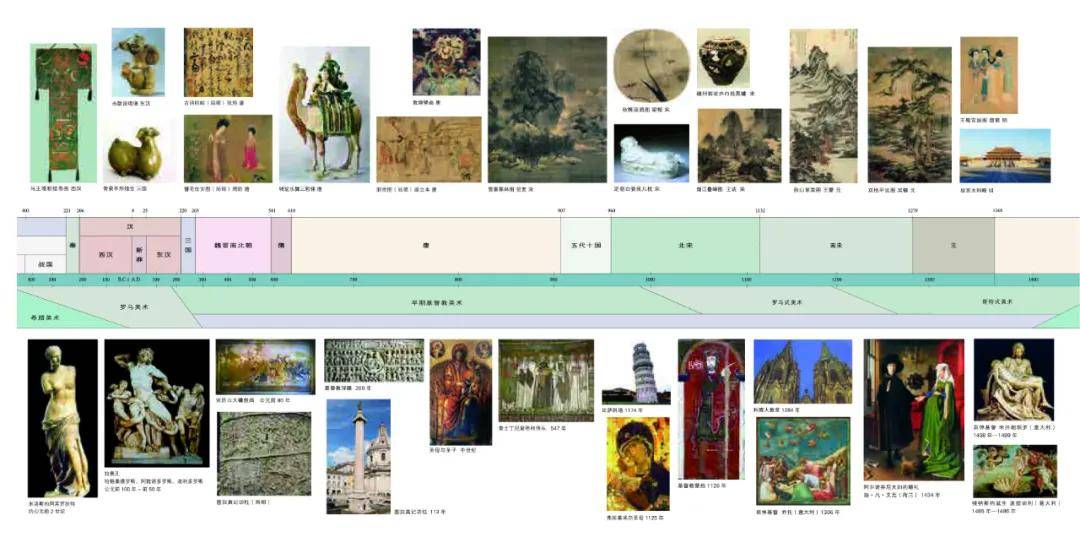Select the 五代十国 period block
The image size is (1080, 548).
click(586, 246)
